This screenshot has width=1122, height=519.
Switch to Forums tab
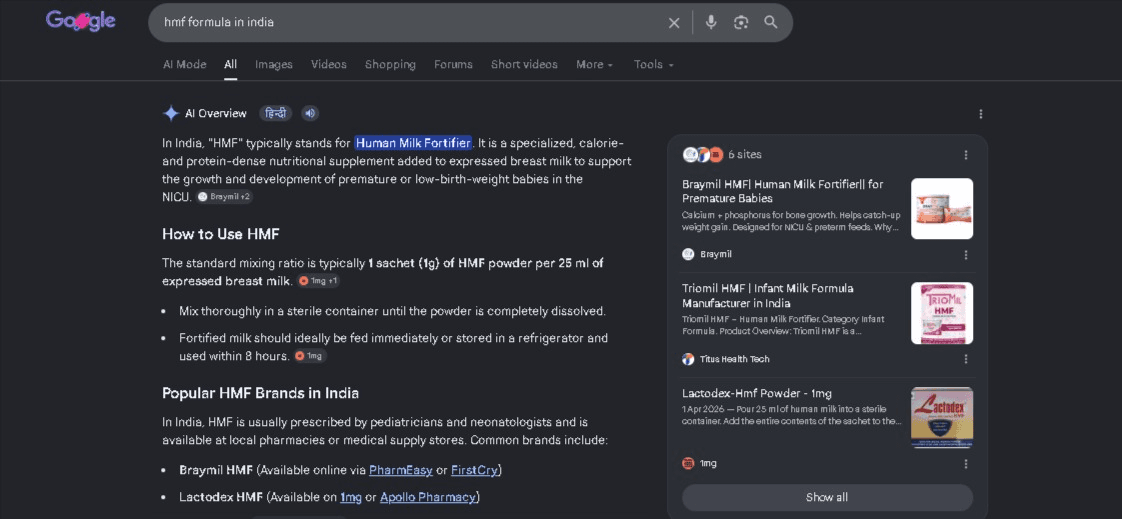[453, 64]
